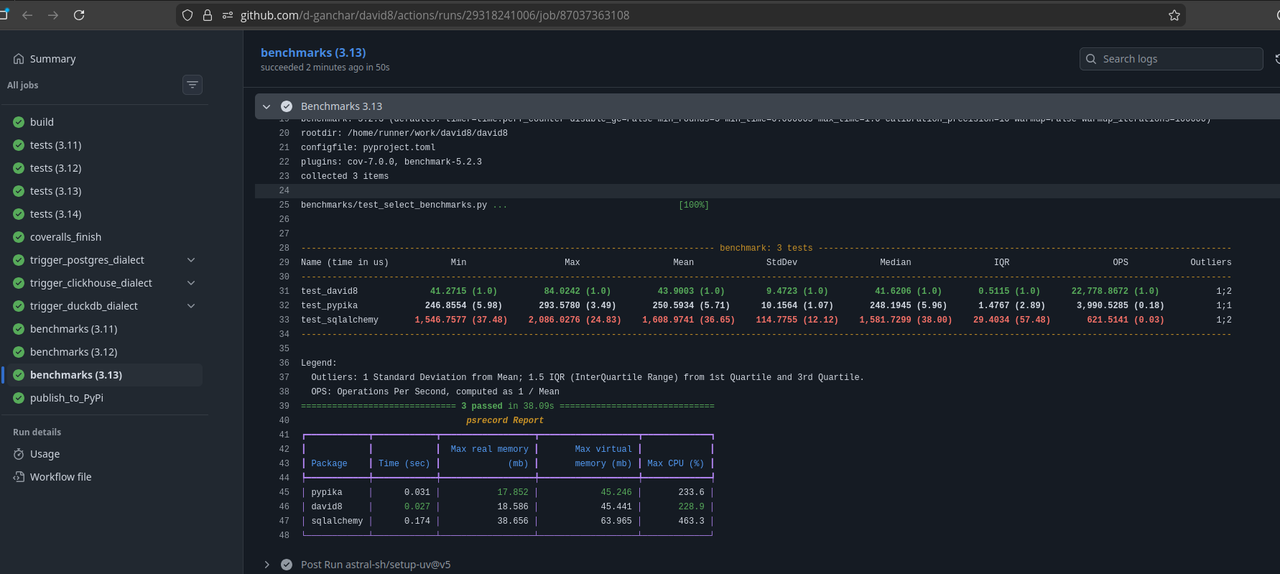Expand Post Run astral-sh/setup-uv@v5 step
Screen dimensions: 1280x574
click(x=375, y=564)
